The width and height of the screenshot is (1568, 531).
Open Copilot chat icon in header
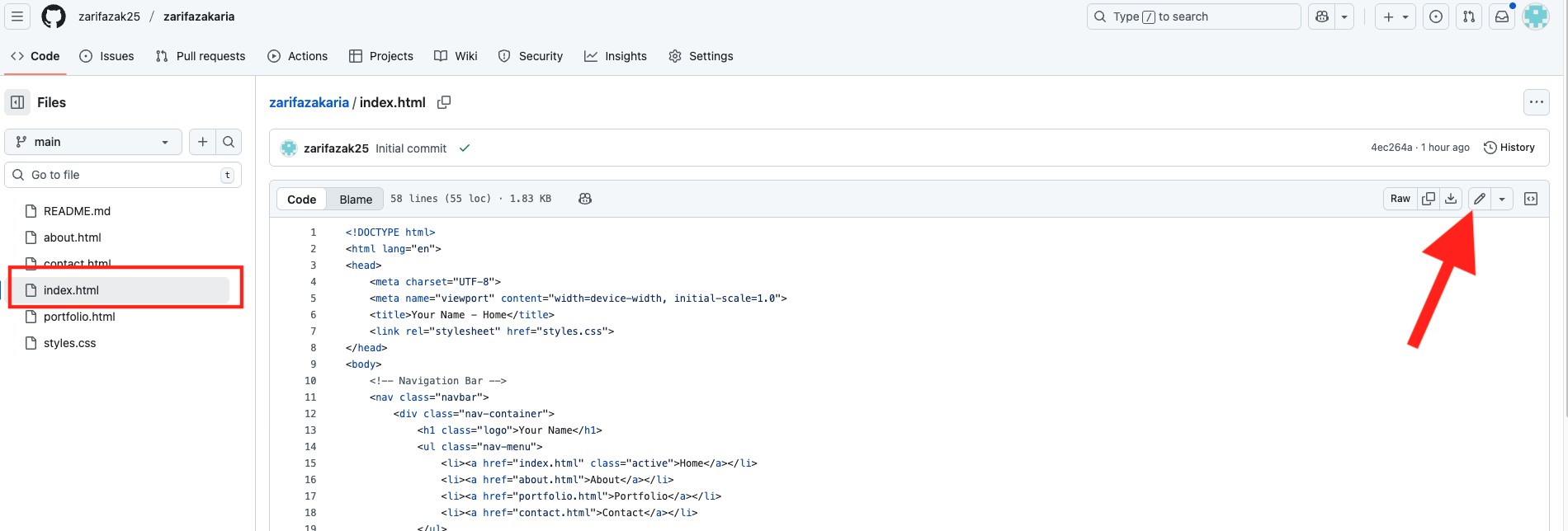pos(1322,16)
